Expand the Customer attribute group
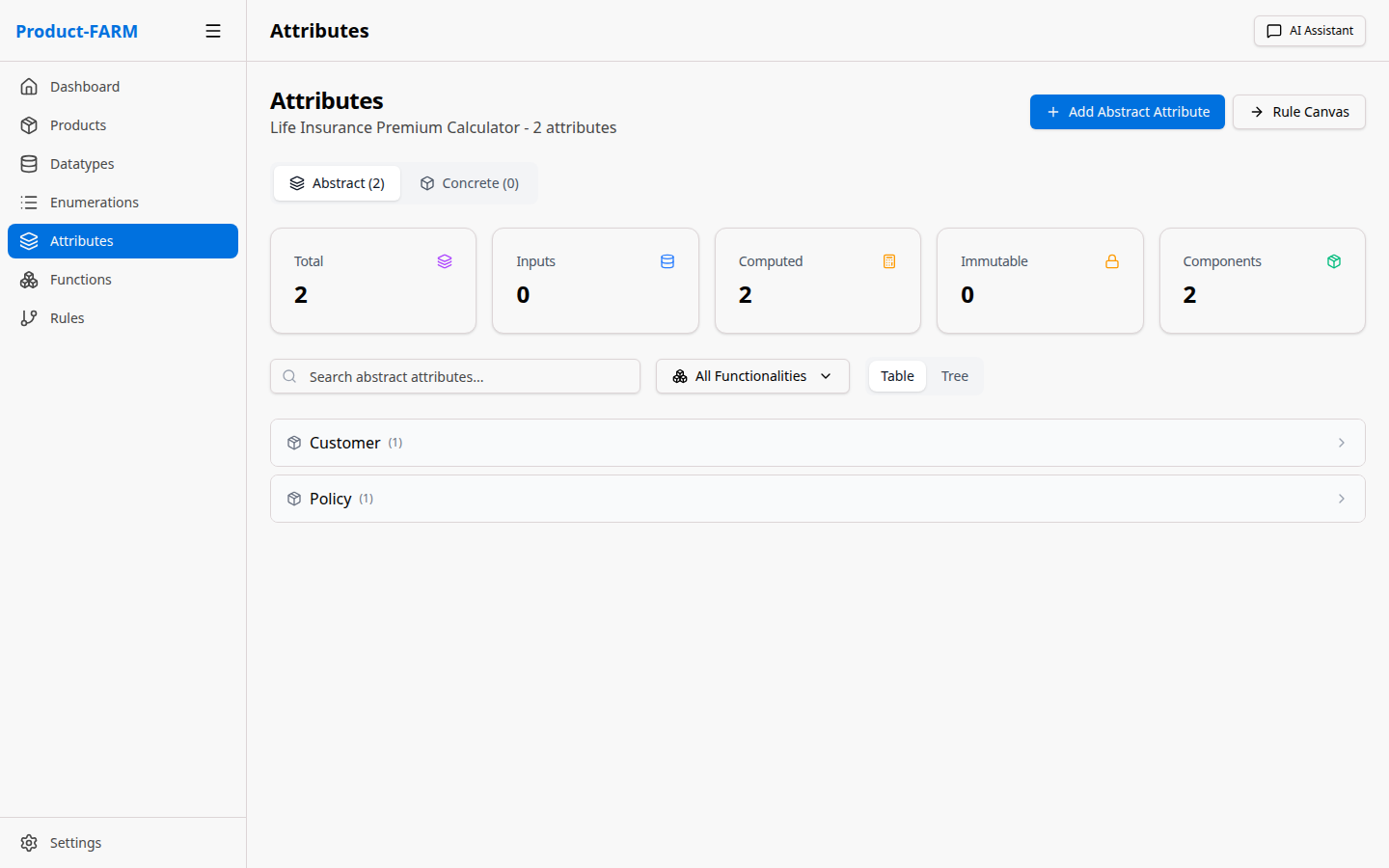This screenshot has height=868, width=1389. 818,443
